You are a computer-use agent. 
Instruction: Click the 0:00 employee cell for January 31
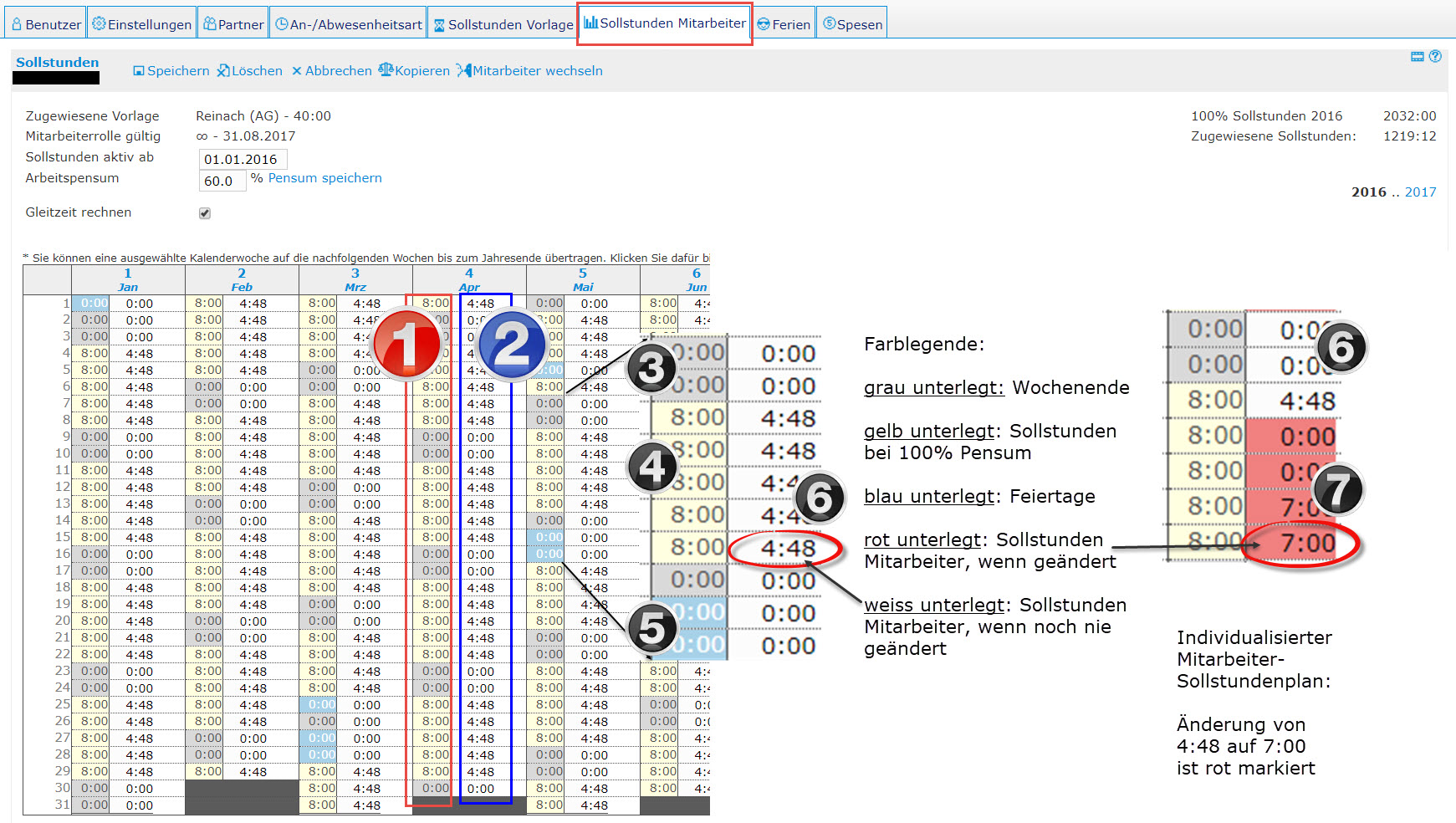(140, 805)
